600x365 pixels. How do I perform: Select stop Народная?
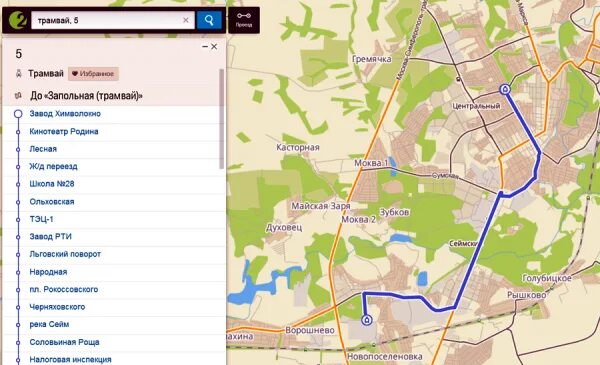point(48,272)
